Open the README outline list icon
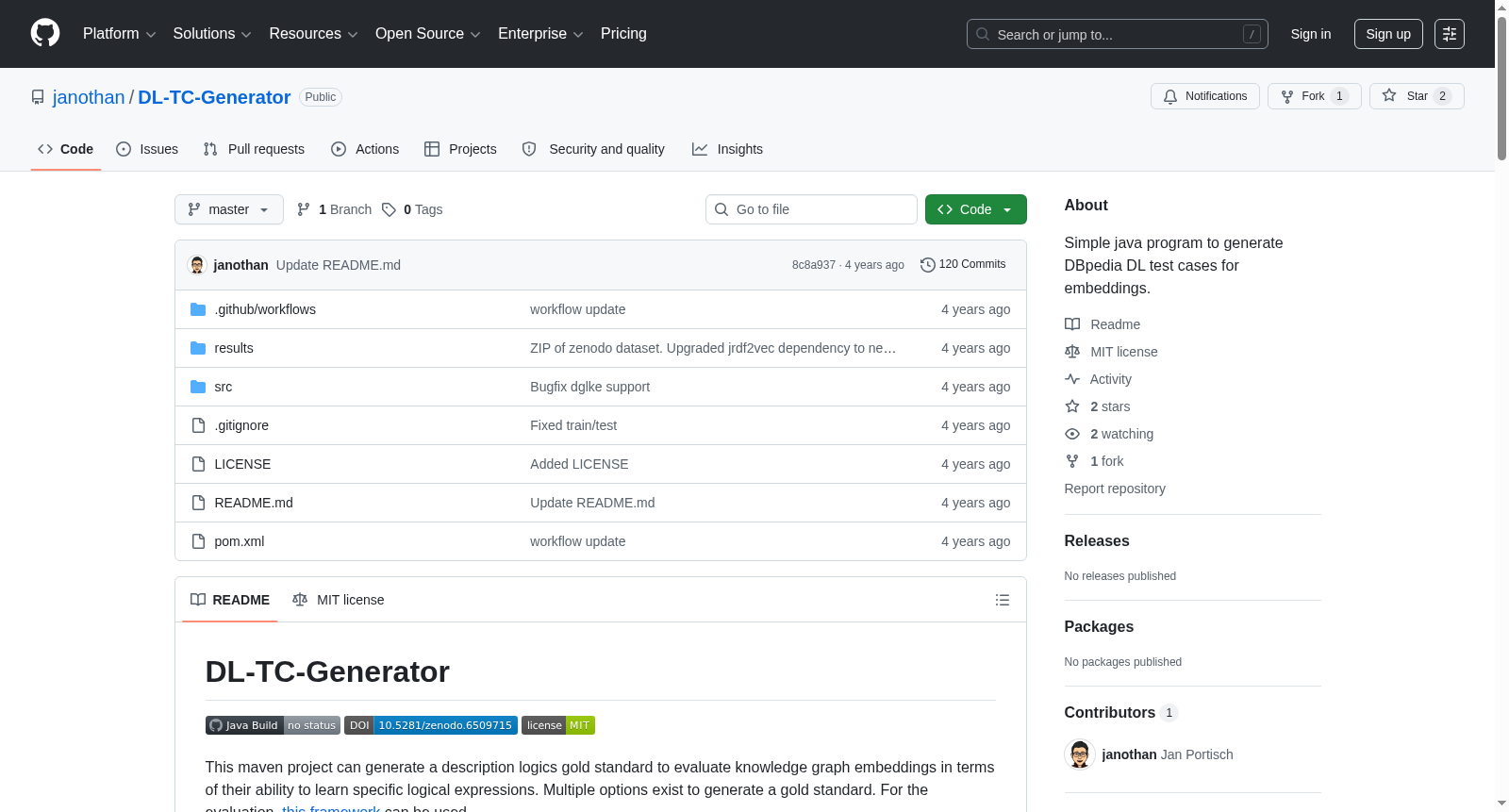This screenshot has width=1509, height=812. click(1003, 600)
